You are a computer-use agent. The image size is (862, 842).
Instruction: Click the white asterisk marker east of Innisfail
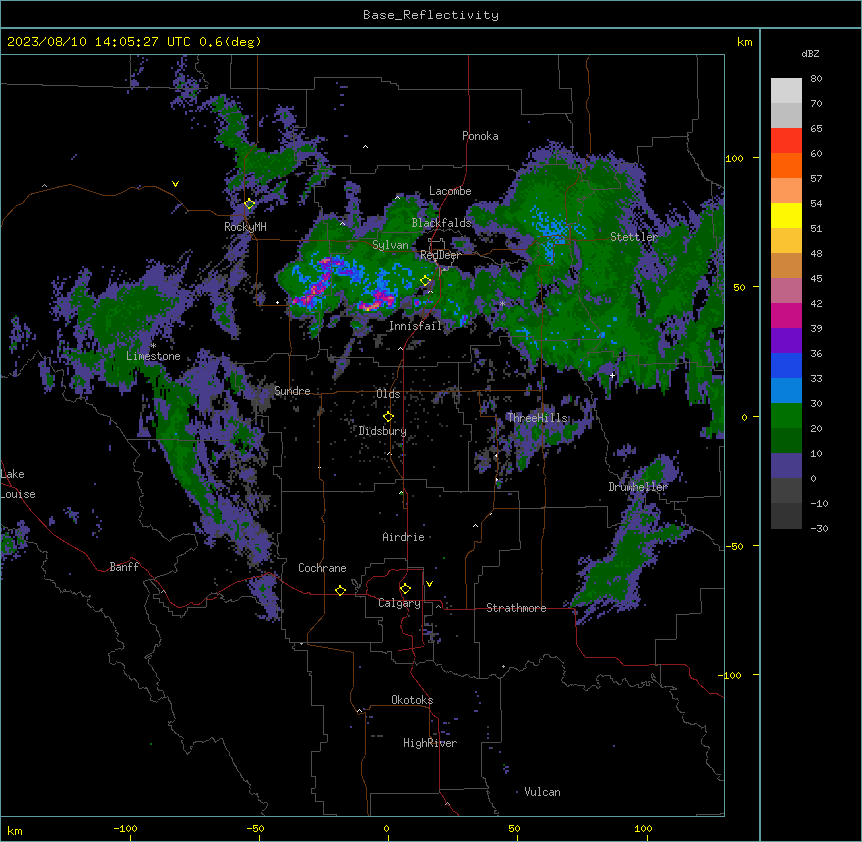[x=502, y=303]
